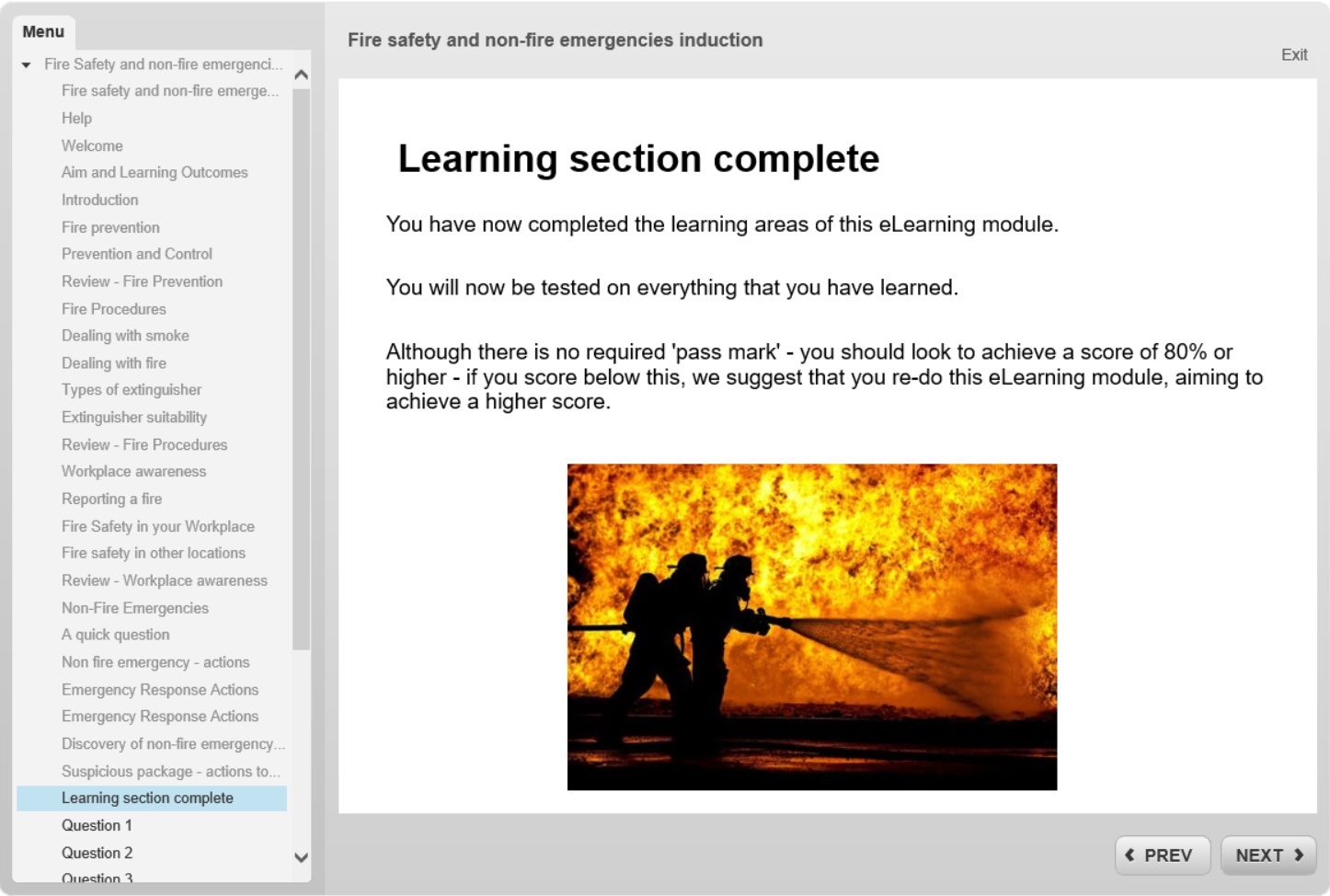Open the Aim and Learning Outcomes page
1330x896 pixels.
point(155,172)
